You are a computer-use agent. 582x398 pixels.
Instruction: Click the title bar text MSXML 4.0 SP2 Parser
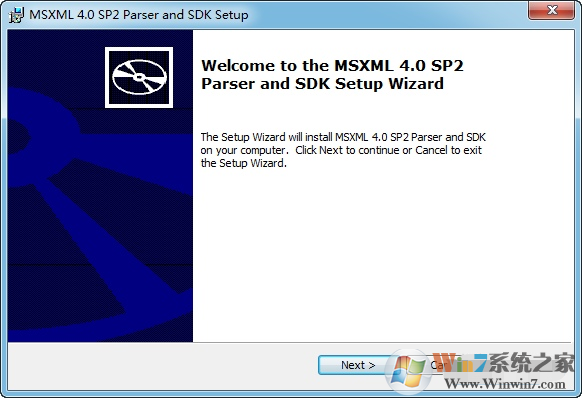tap(95, 15)
